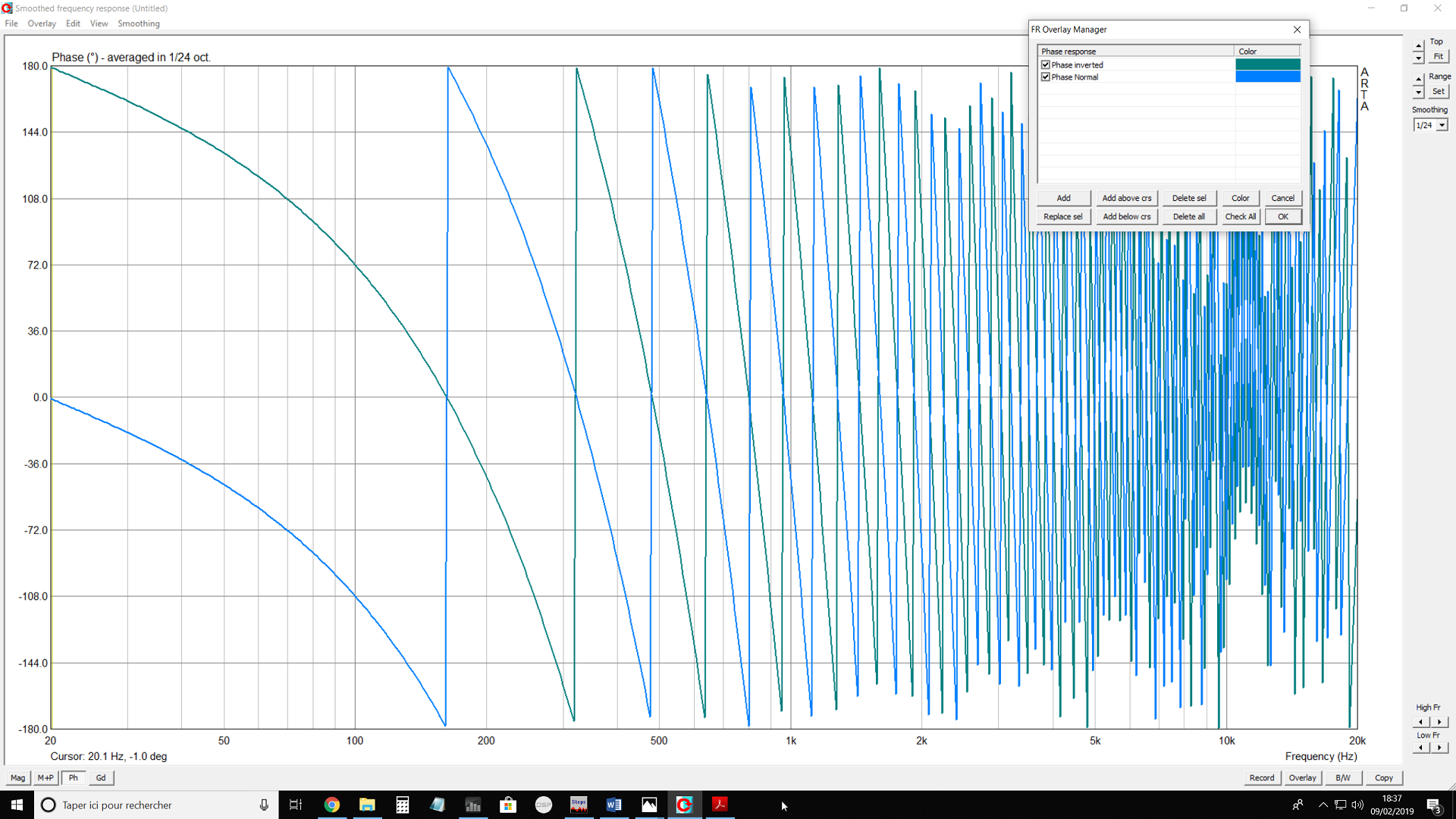Shift High Fr left arrow

point(1421,722)
